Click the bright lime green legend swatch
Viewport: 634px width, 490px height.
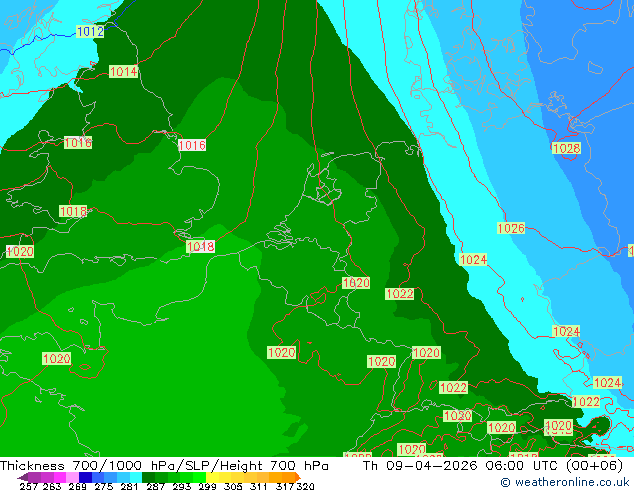199,477
